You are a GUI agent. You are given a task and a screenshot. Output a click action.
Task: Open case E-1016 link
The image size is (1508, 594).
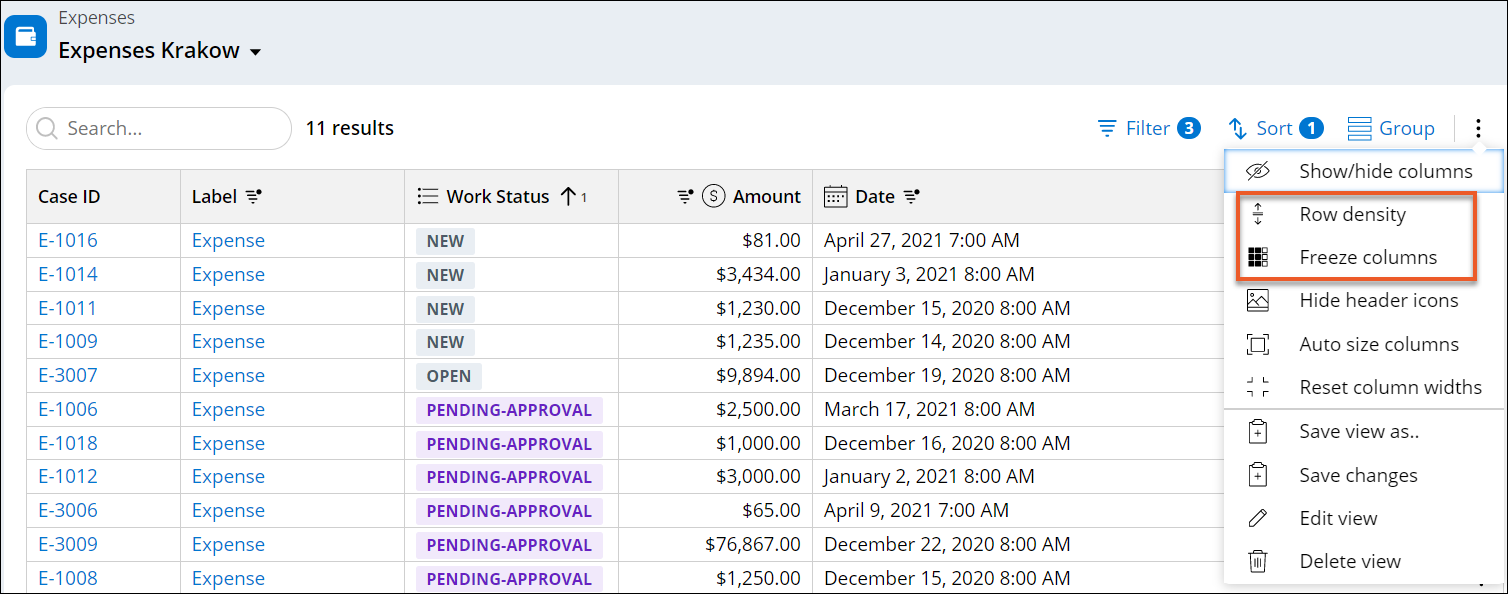coord(68,240)
